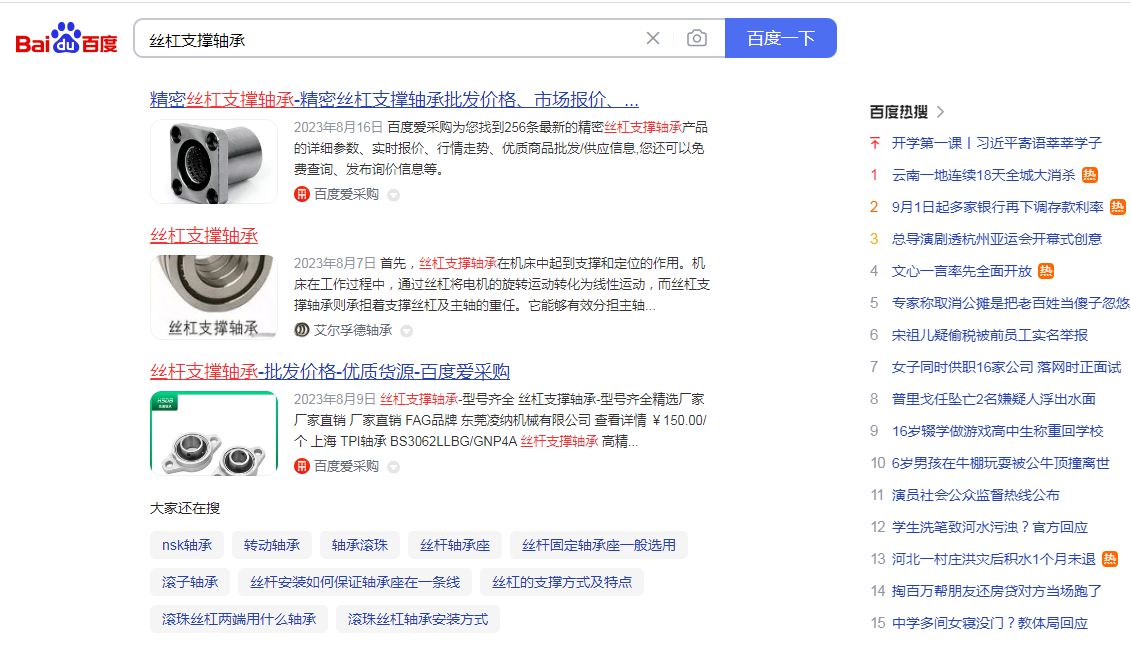Click the pinned top arrow icon in hot search

875,143
